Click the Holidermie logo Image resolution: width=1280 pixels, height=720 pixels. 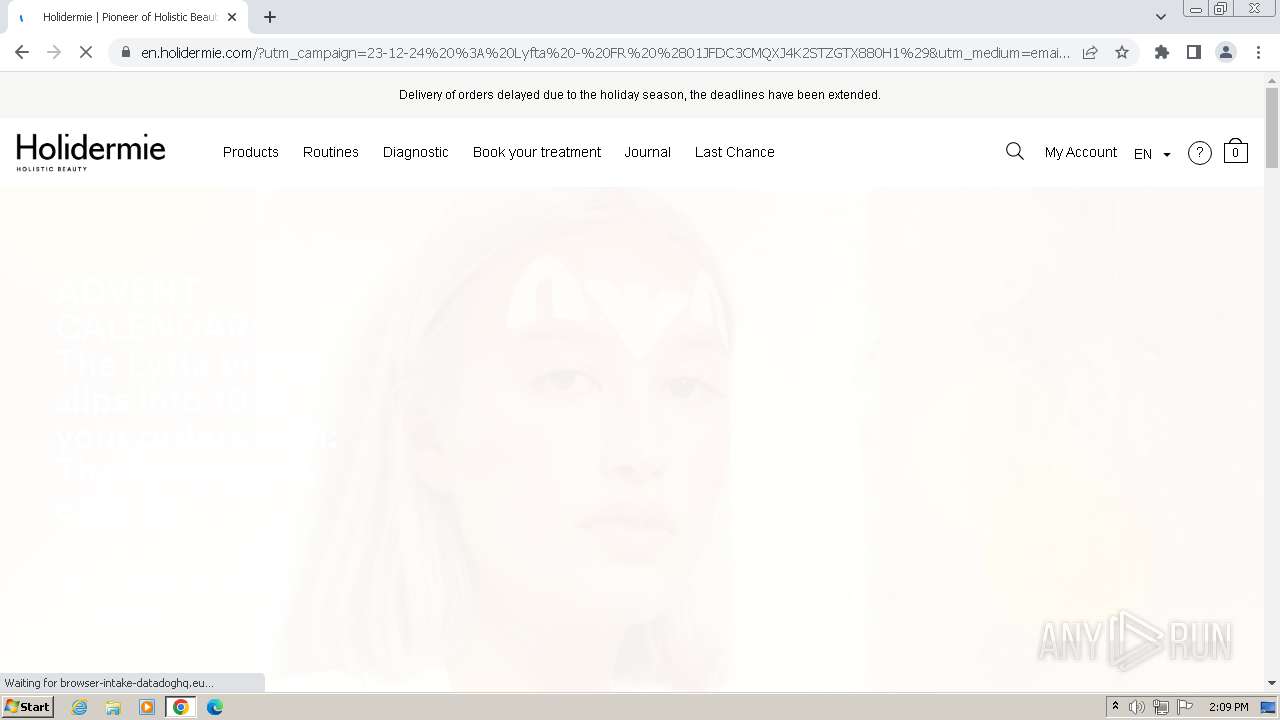(x=91, y=152)
